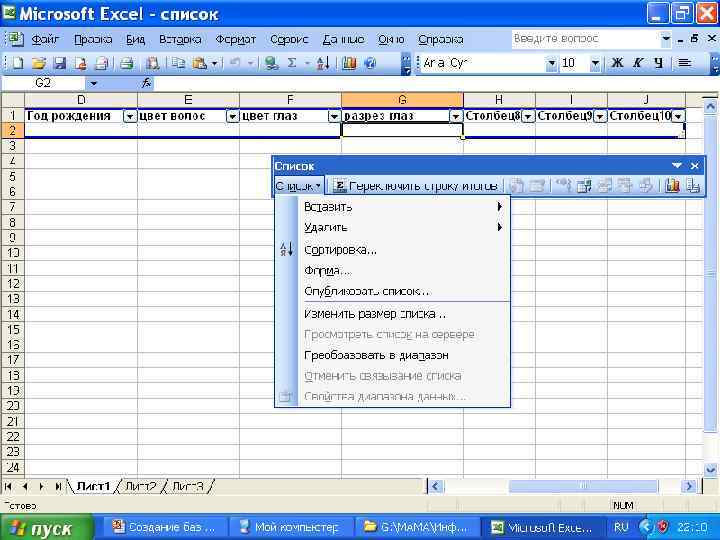
Task: Toggle the total row button
Action: (x=416, y=186)
